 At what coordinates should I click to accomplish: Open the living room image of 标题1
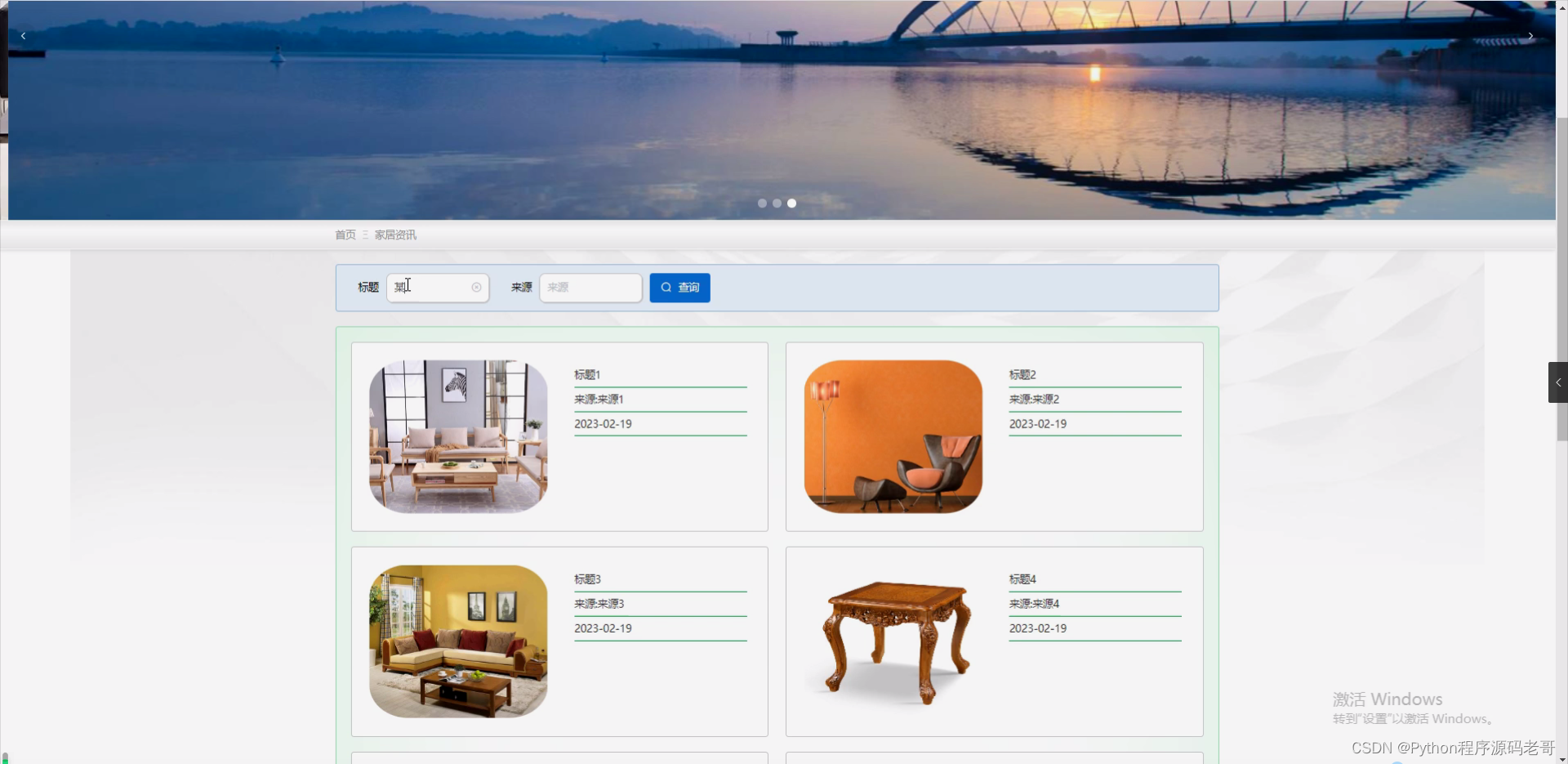[458, 436]
